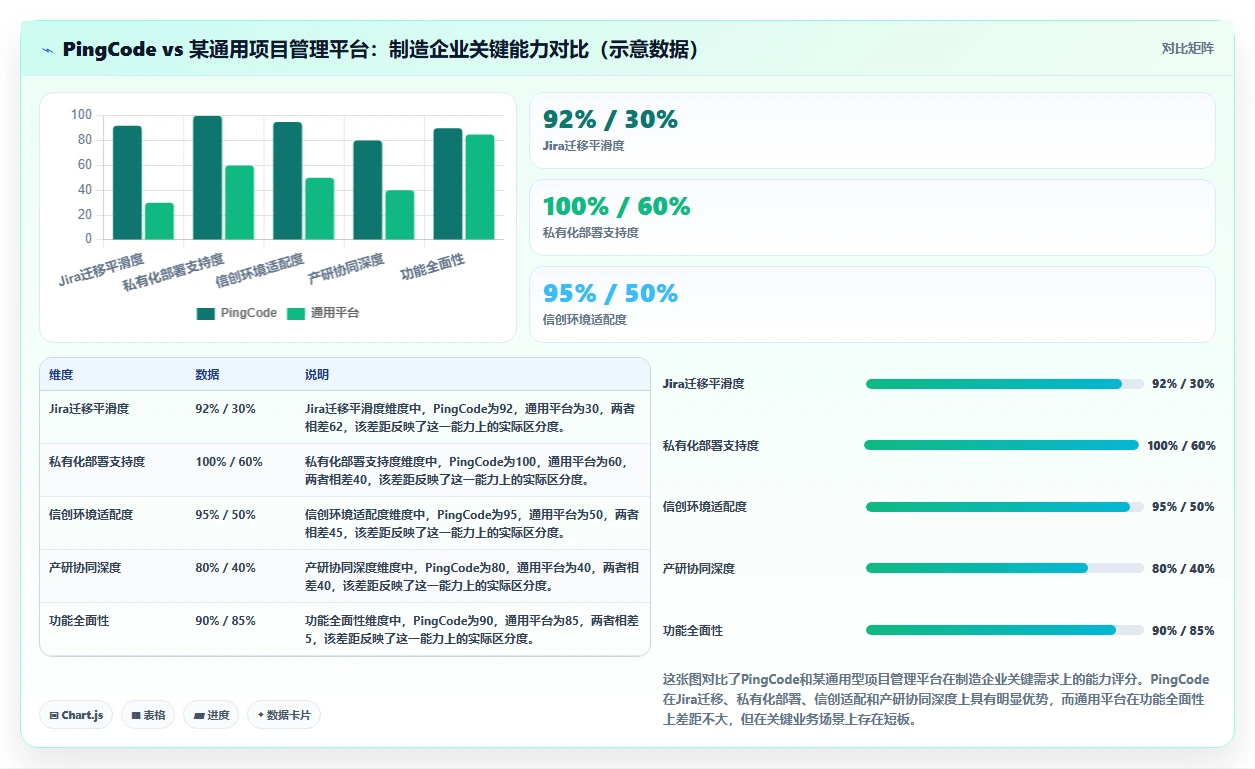Screen dimensions: 1255x769
Task: Click the 100% / 60% data card value
Action: coord(616,207)
